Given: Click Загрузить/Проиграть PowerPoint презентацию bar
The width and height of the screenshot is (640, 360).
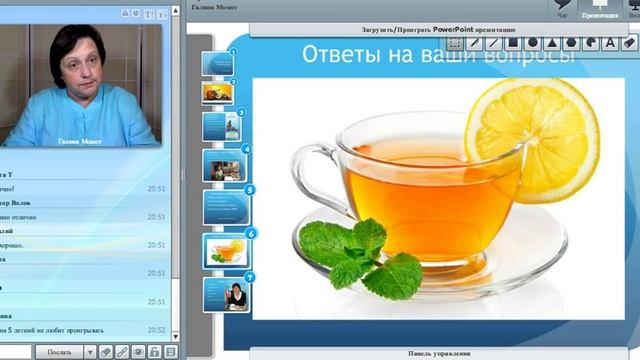Looking at the screenshot, I should [438, 29].
